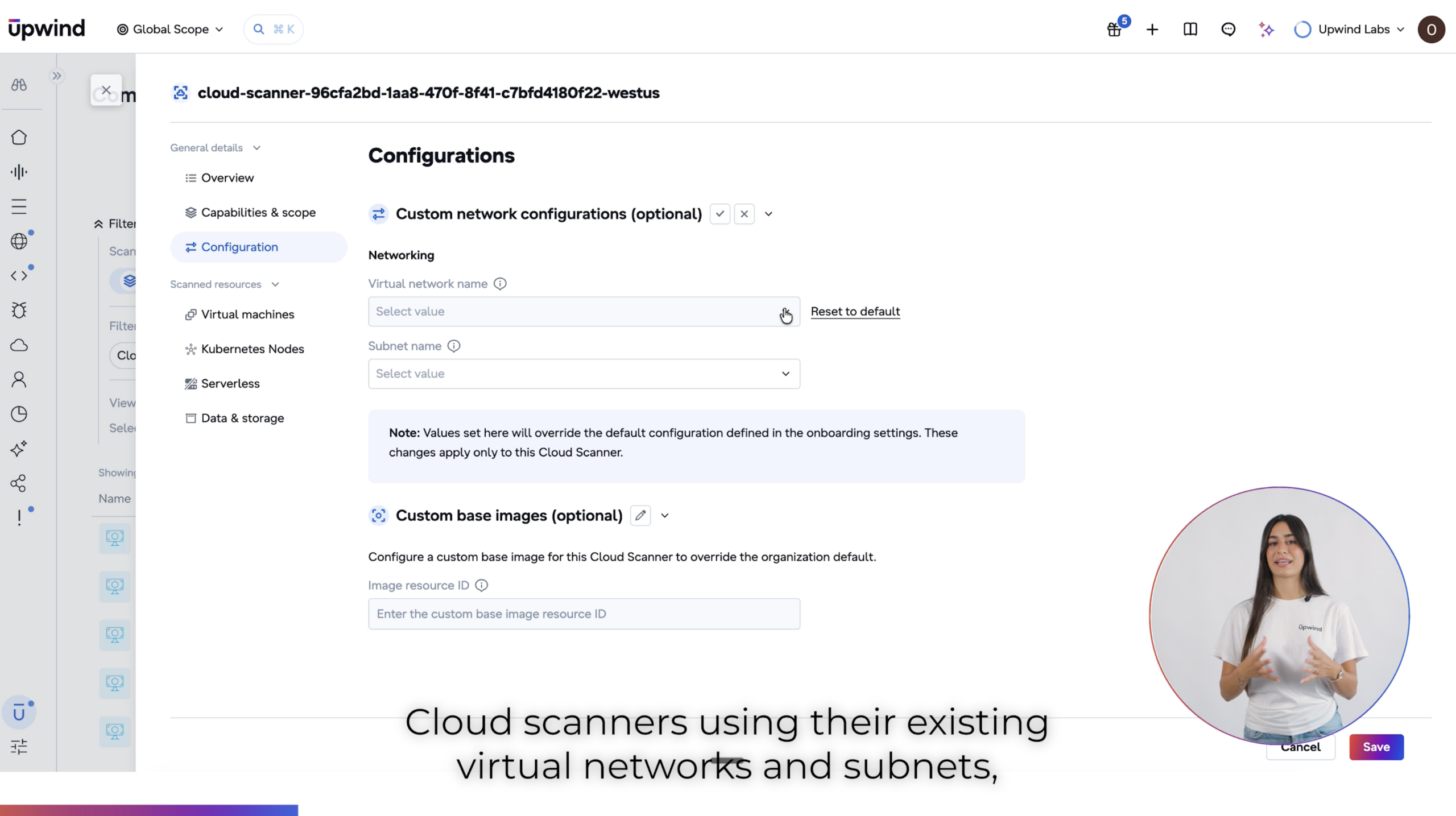Close the cloud scanner details panel
Image resolution: width=1456 pixels, height=816 pixels.
(106, 90)
